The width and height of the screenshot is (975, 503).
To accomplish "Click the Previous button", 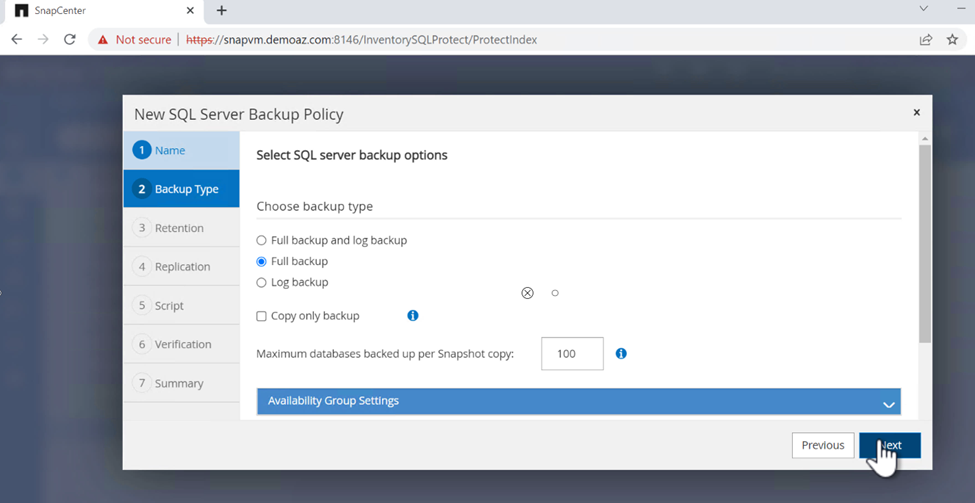I will pyautogui.click(x=823, y=445).
